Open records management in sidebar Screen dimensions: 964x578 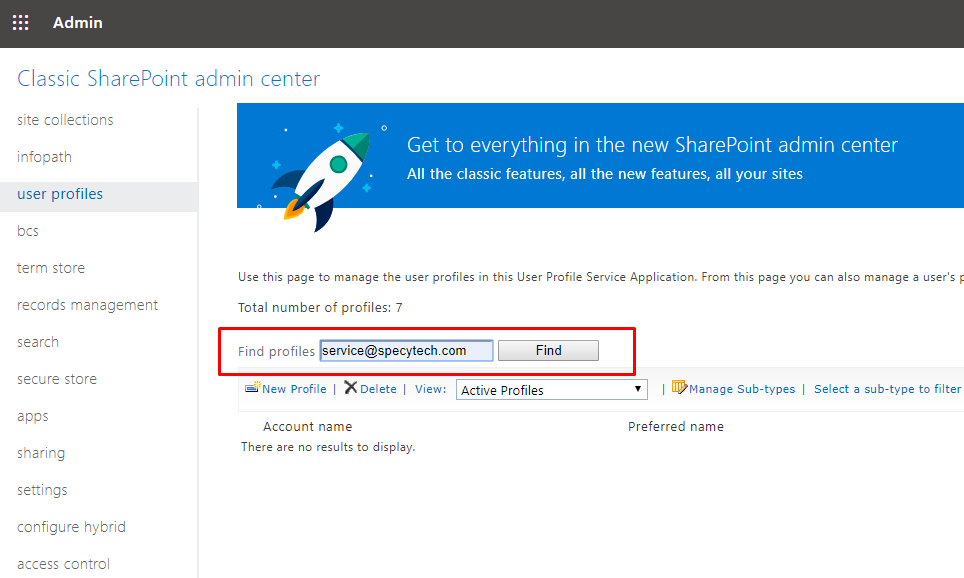[x=87, y=305]
